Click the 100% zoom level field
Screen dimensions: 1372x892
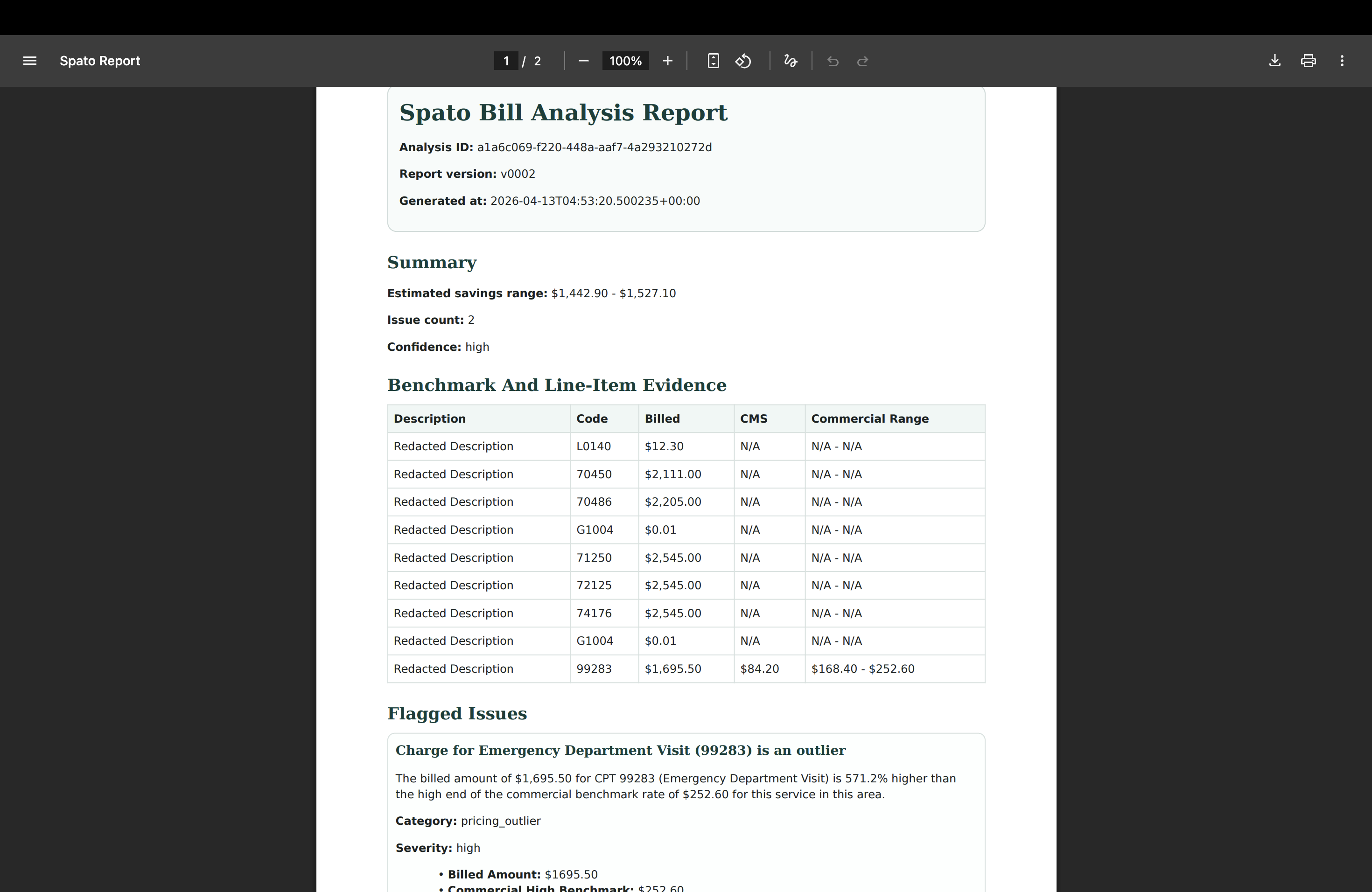point(625,61)
